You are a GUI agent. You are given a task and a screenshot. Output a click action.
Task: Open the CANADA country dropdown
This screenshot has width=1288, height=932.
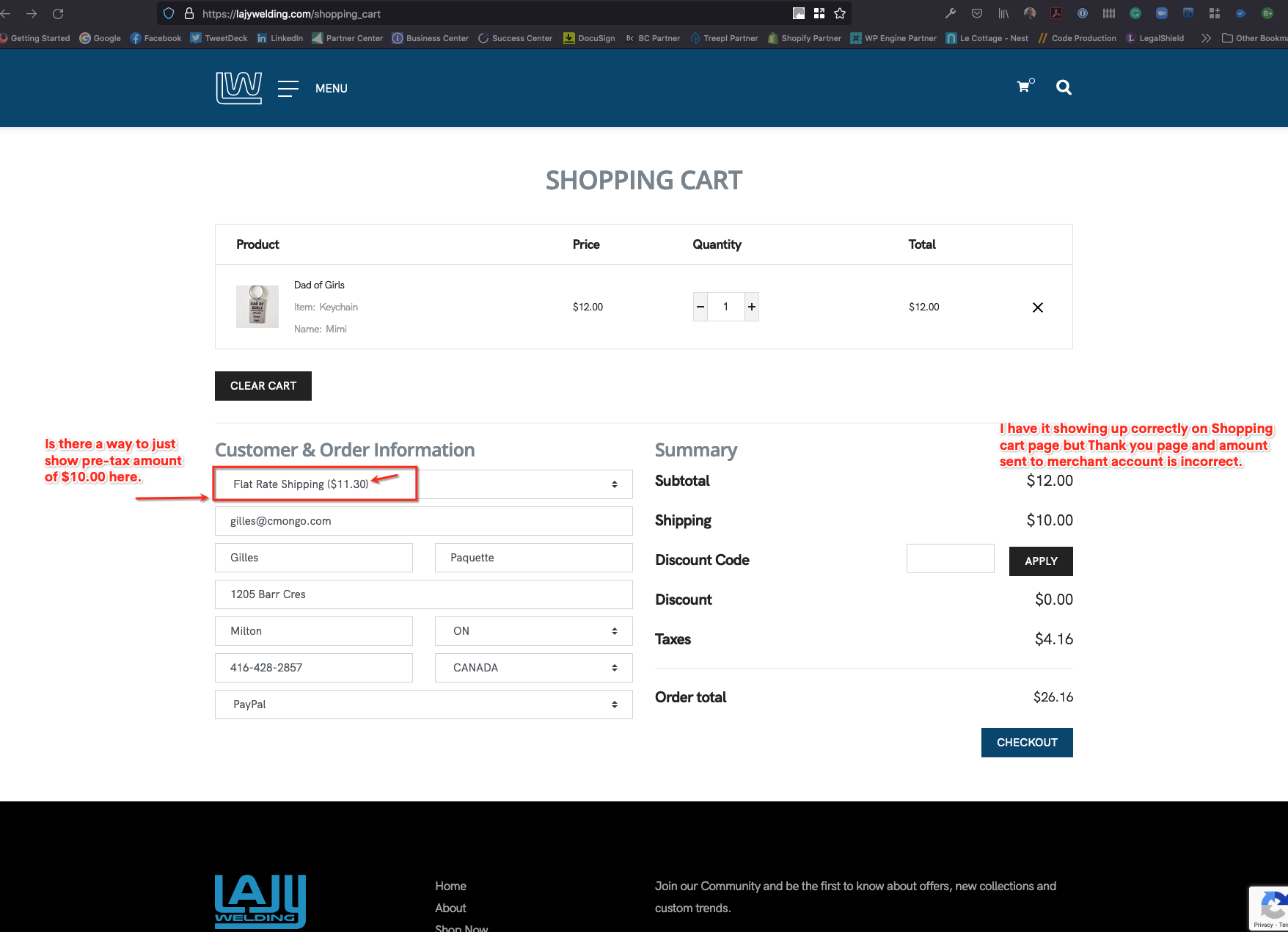pyautogui.click(x=533, y=668)
